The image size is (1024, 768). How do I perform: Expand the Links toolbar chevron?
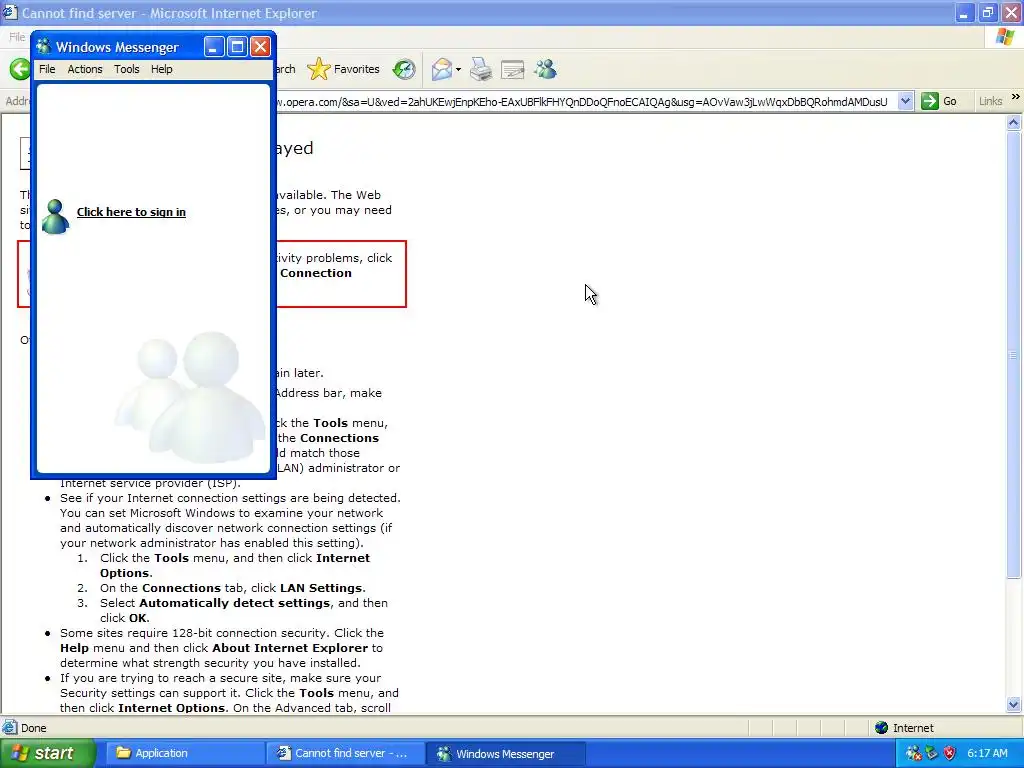(x=1016, y=97)
